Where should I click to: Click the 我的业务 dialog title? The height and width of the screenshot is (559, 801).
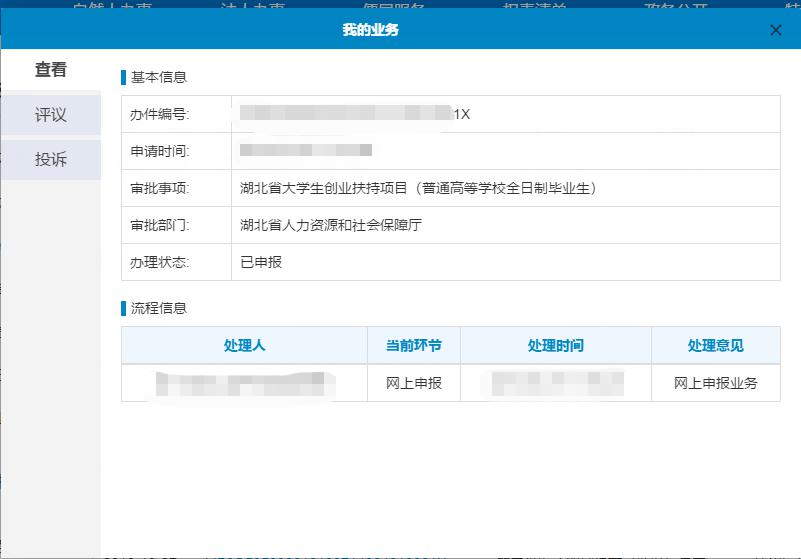coord(370,30)
